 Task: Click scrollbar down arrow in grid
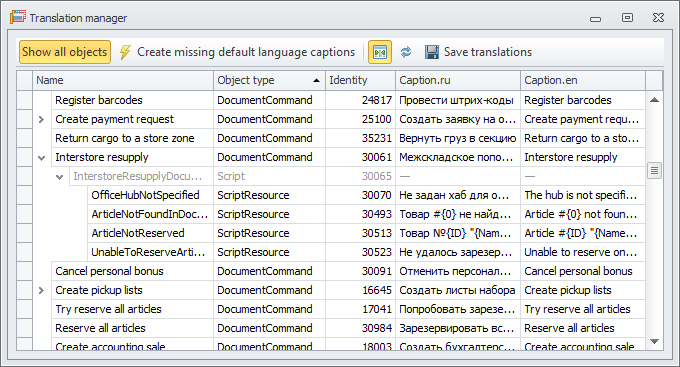654,342
